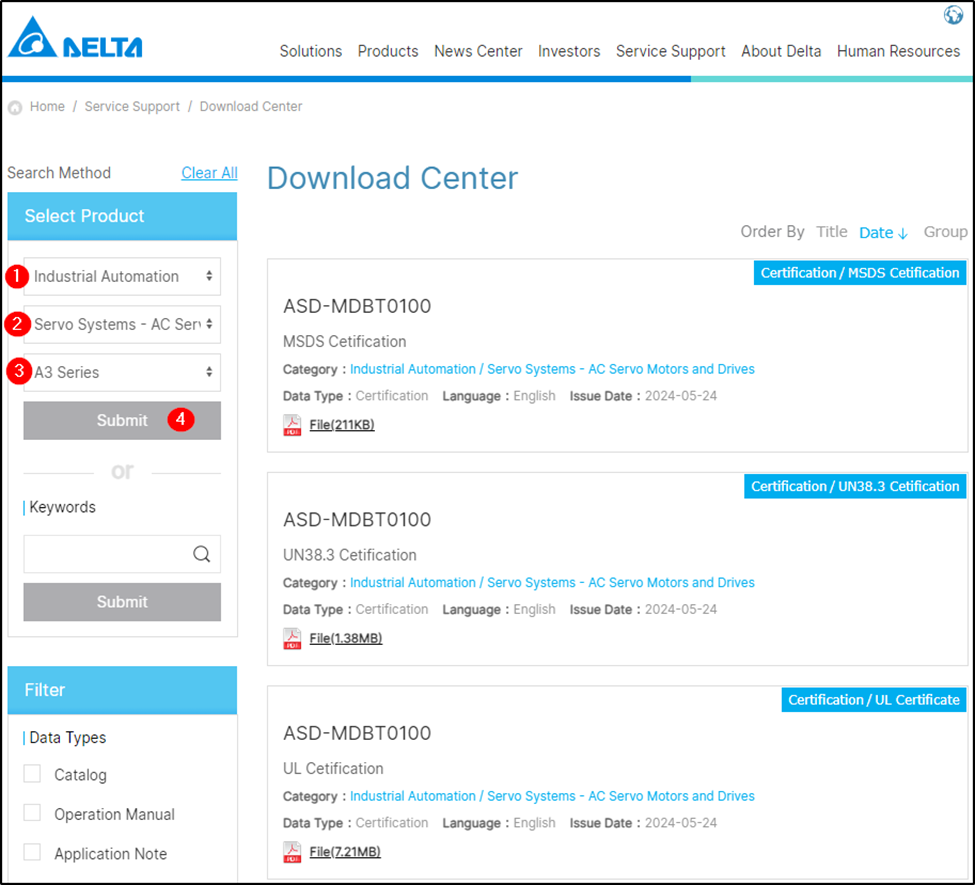Go to Service Support menu

tap(670, 51)
